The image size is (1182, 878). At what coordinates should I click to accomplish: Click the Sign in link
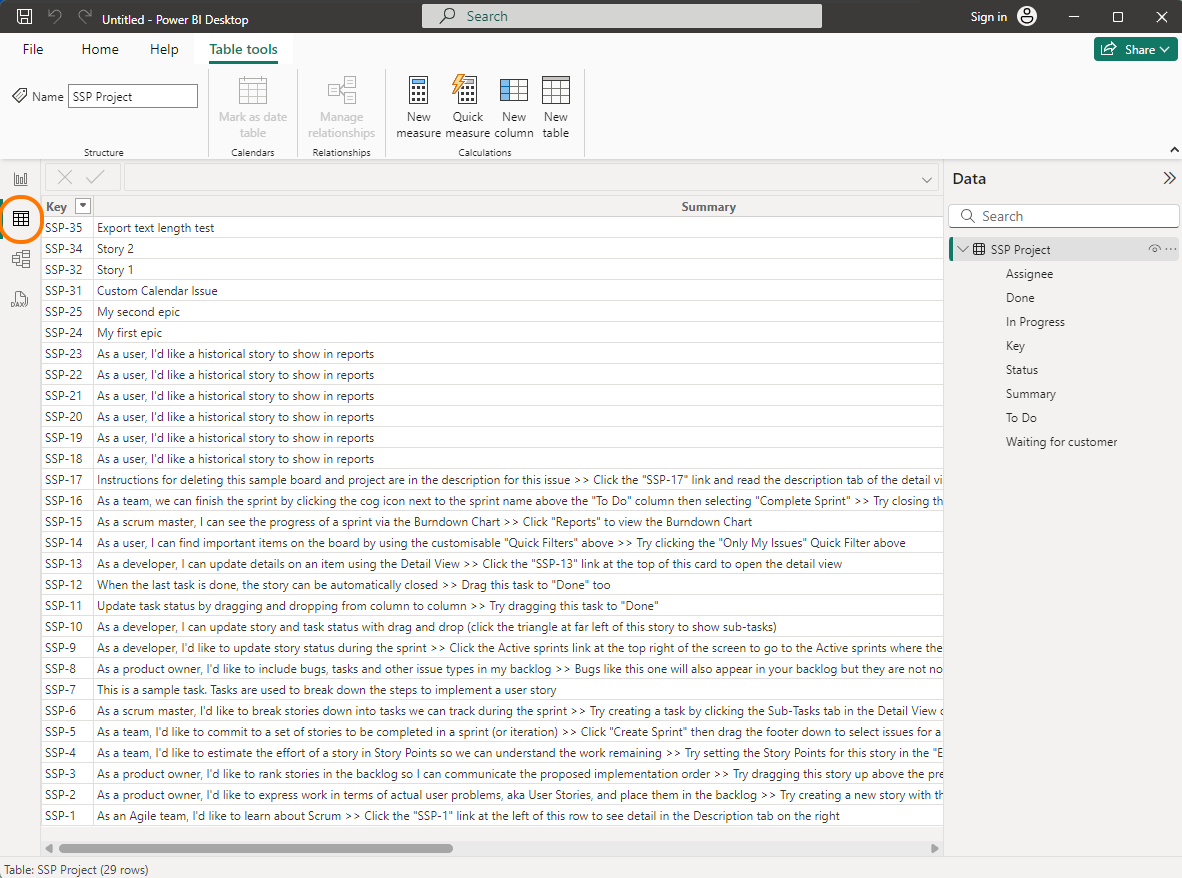[x=989, y=16]
